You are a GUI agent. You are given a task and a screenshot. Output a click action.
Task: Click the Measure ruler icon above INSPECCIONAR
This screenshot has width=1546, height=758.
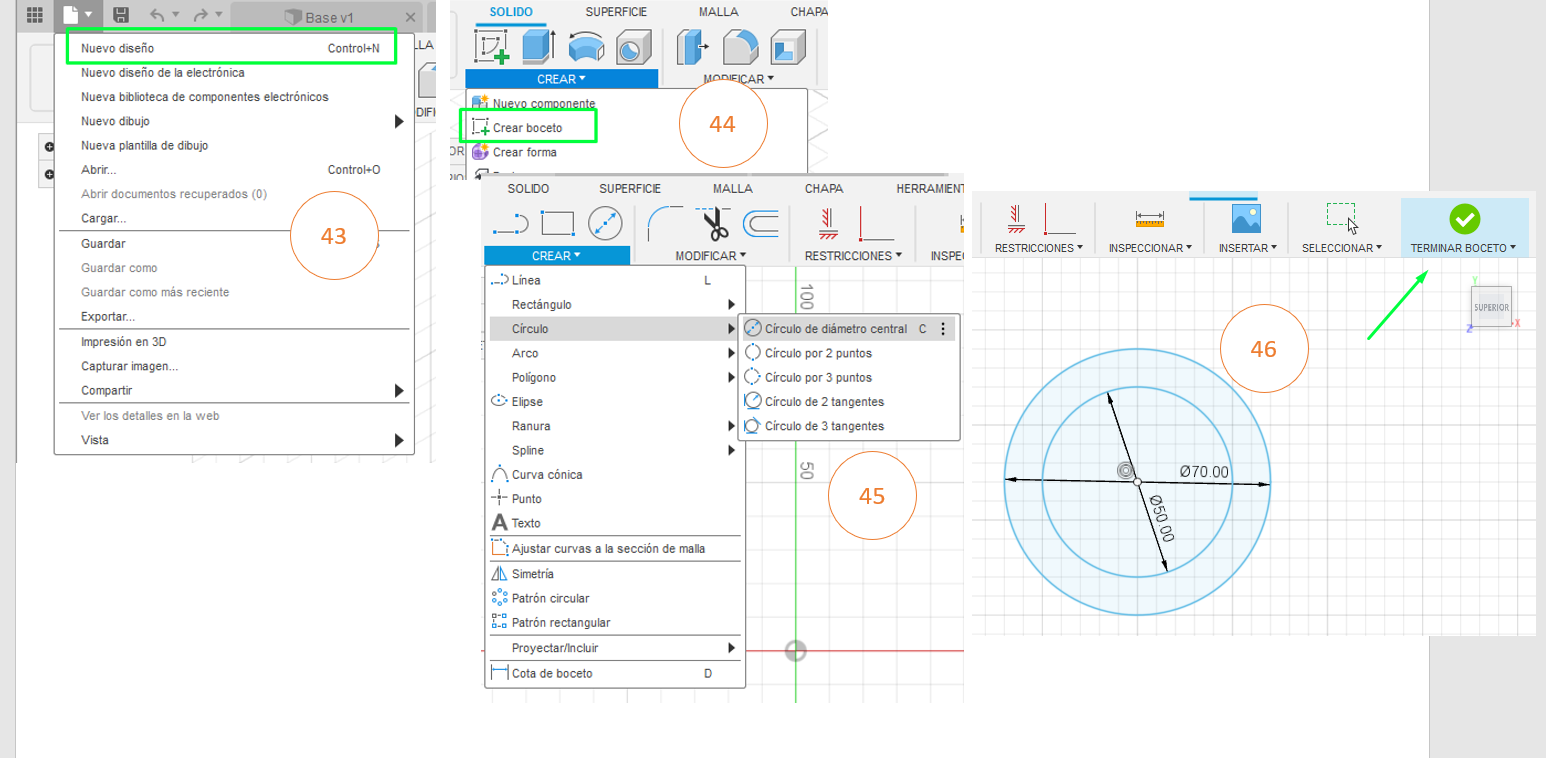click(1150, 218)
